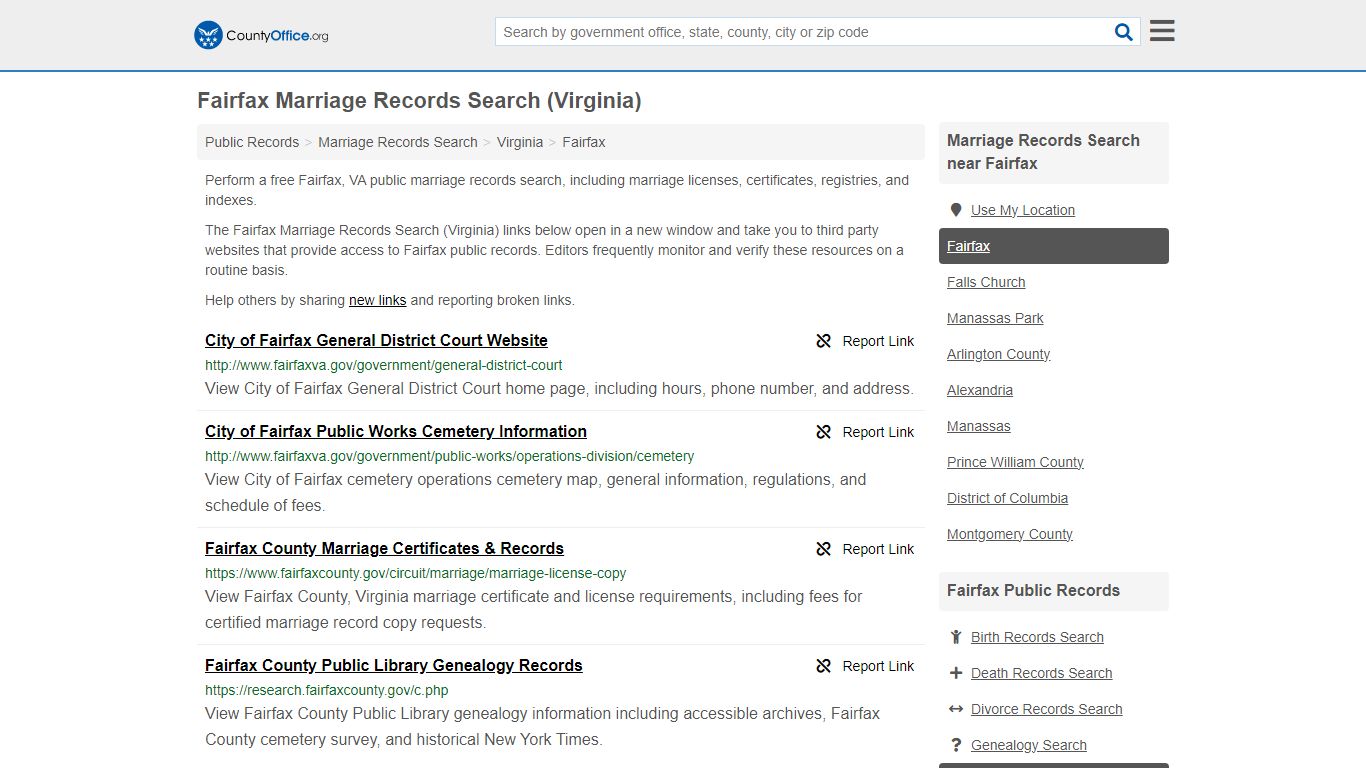Click the Death Records cross icon
The image size is (1366, 768).
point(956,673)
